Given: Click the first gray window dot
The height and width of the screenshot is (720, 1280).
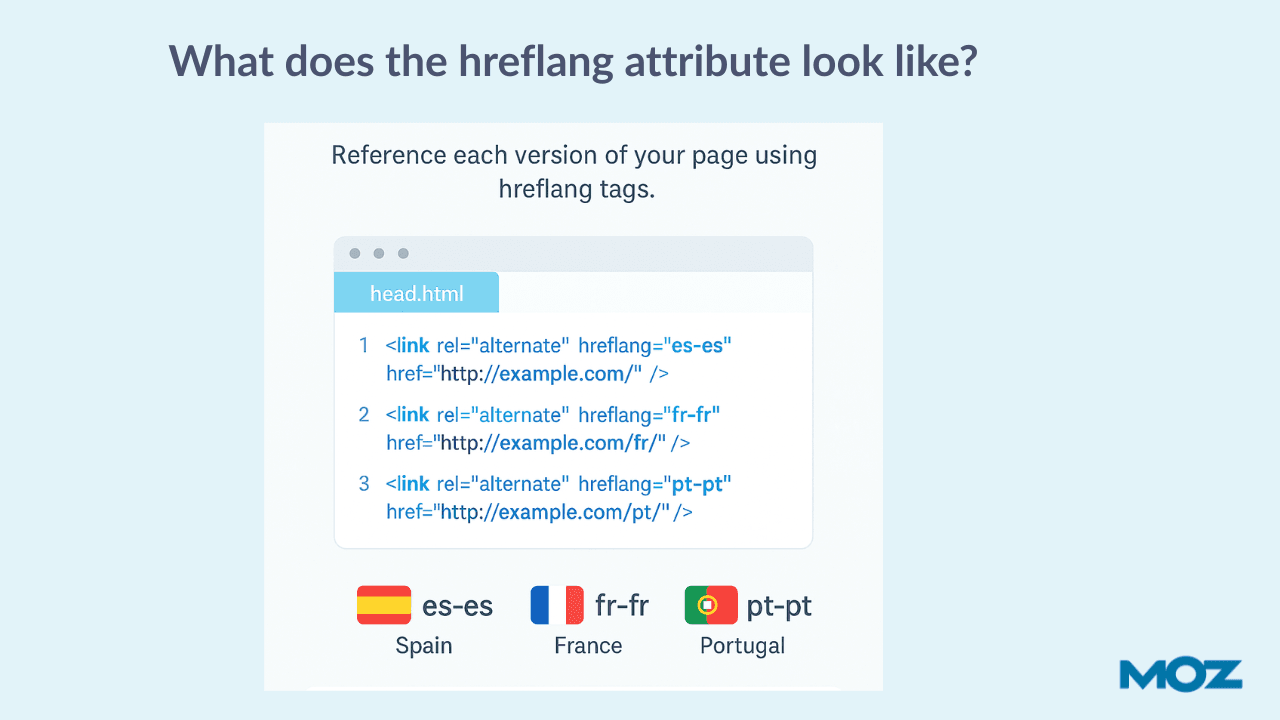Looking at the screenshot, I should point(355,254).
